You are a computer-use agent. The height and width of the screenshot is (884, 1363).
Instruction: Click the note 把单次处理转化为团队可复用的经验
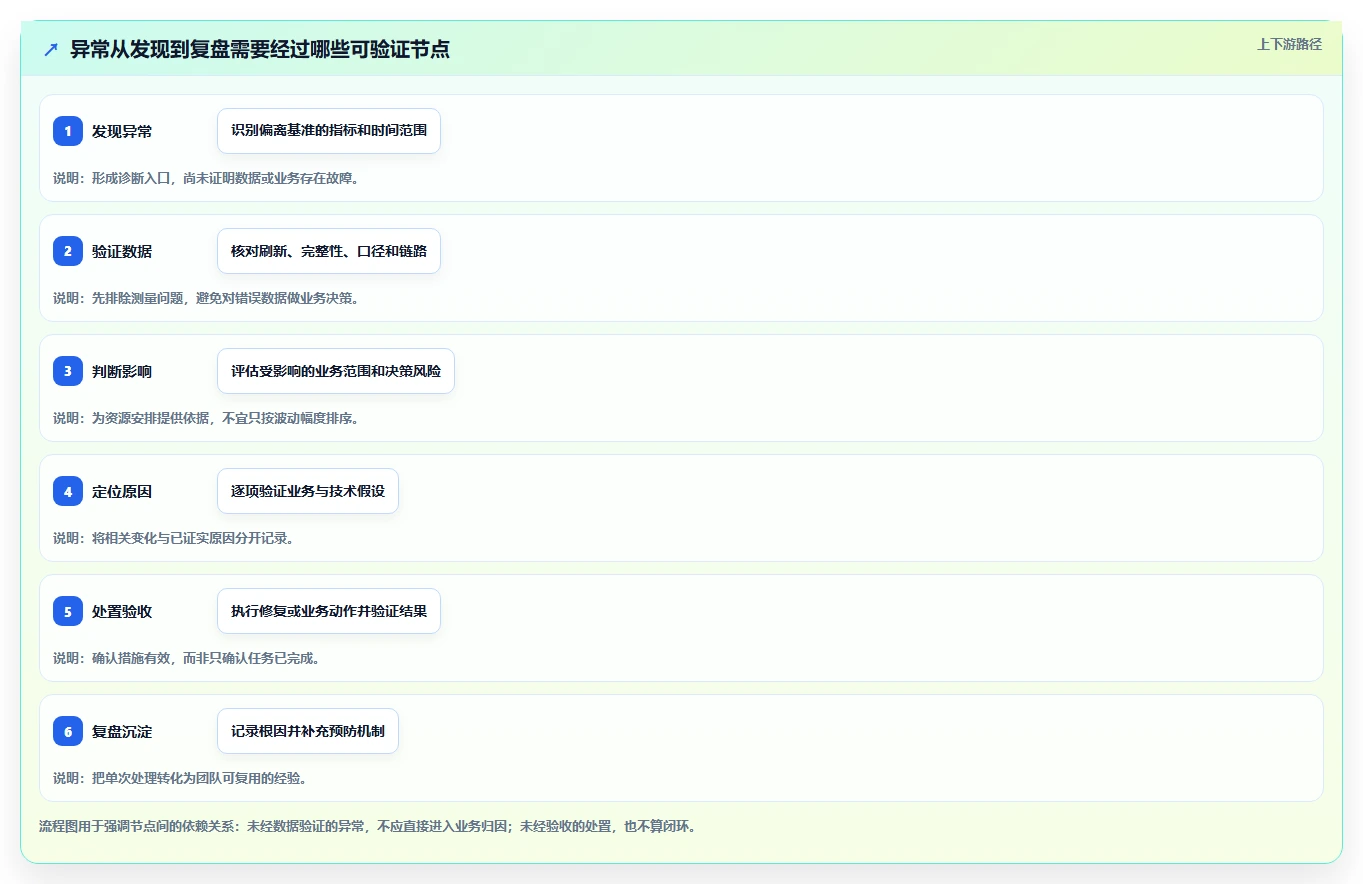[x=180, y=778]
